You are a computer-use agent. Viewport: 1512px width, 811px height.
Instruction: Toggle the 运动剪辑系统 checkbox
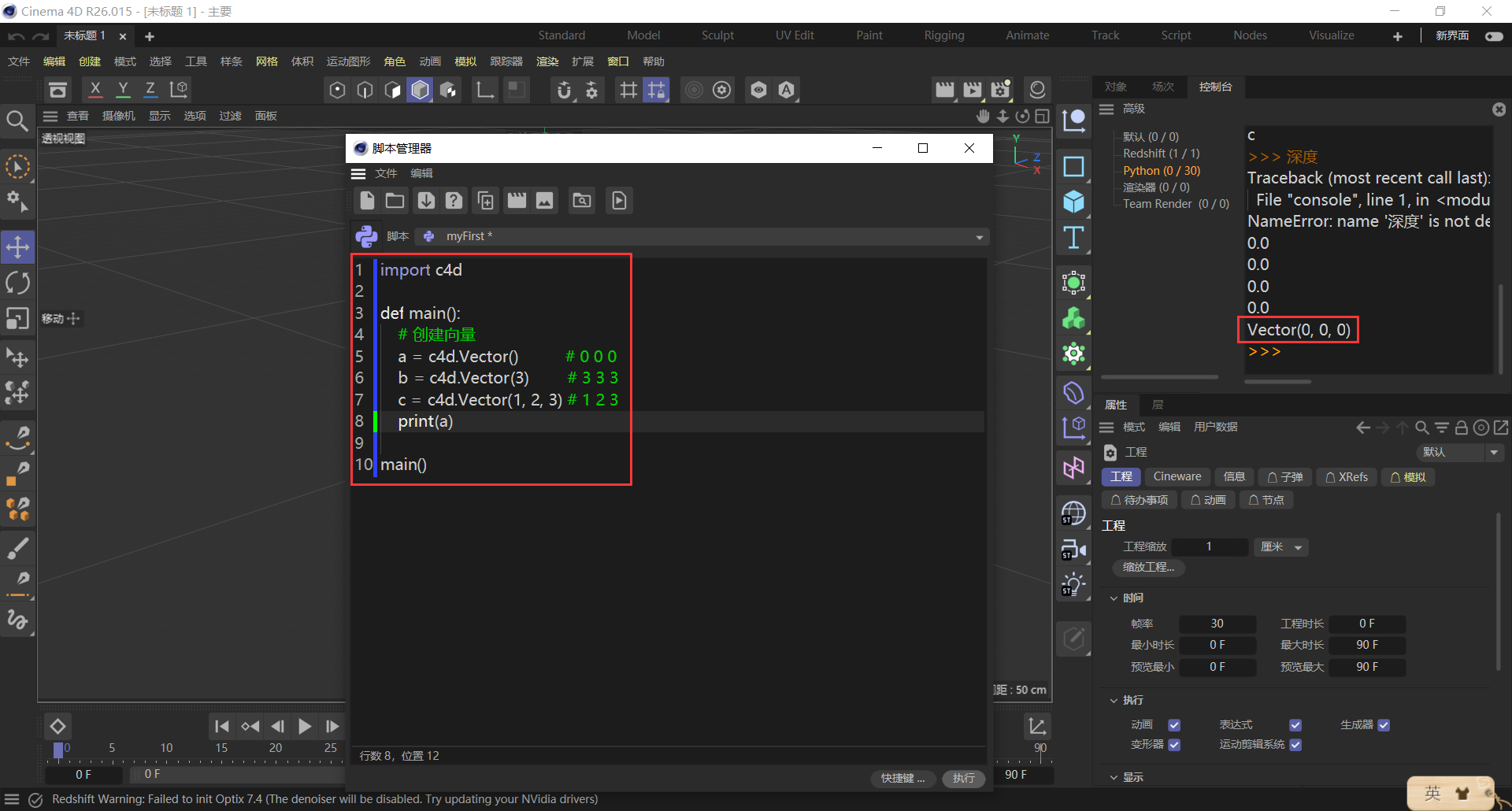[1295, 745]
